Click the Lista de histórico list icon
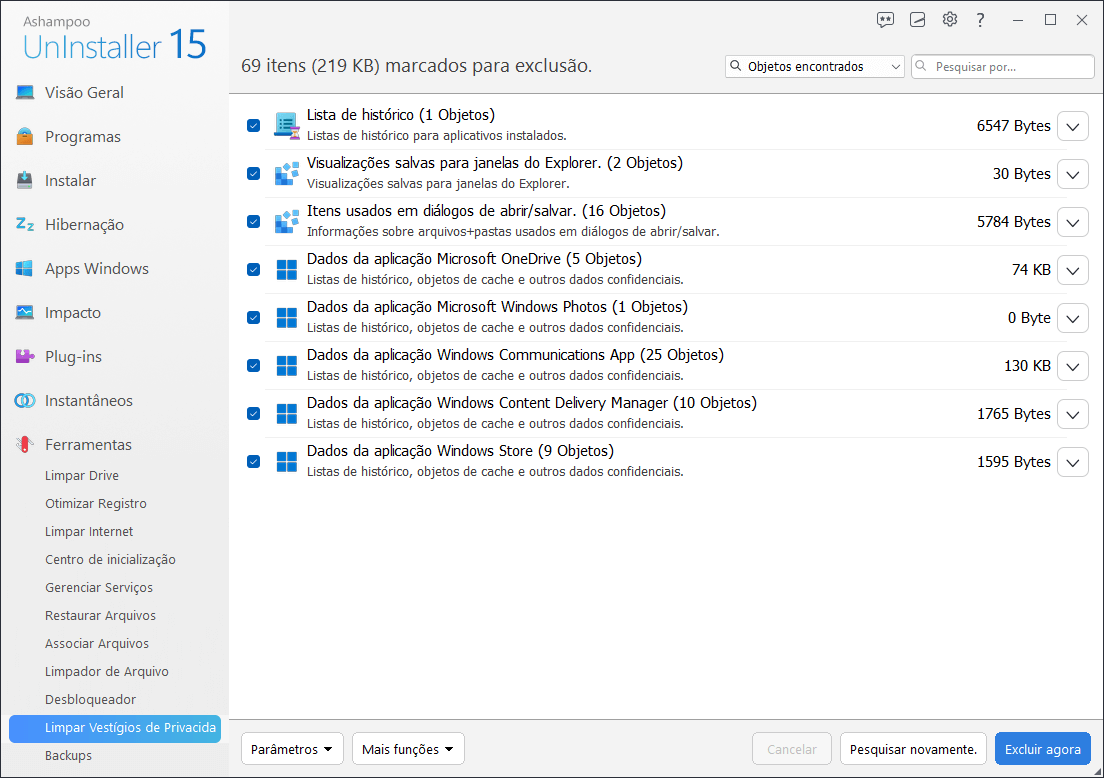1104x778 pixels. pyautogui.click(x=287, y=125)
